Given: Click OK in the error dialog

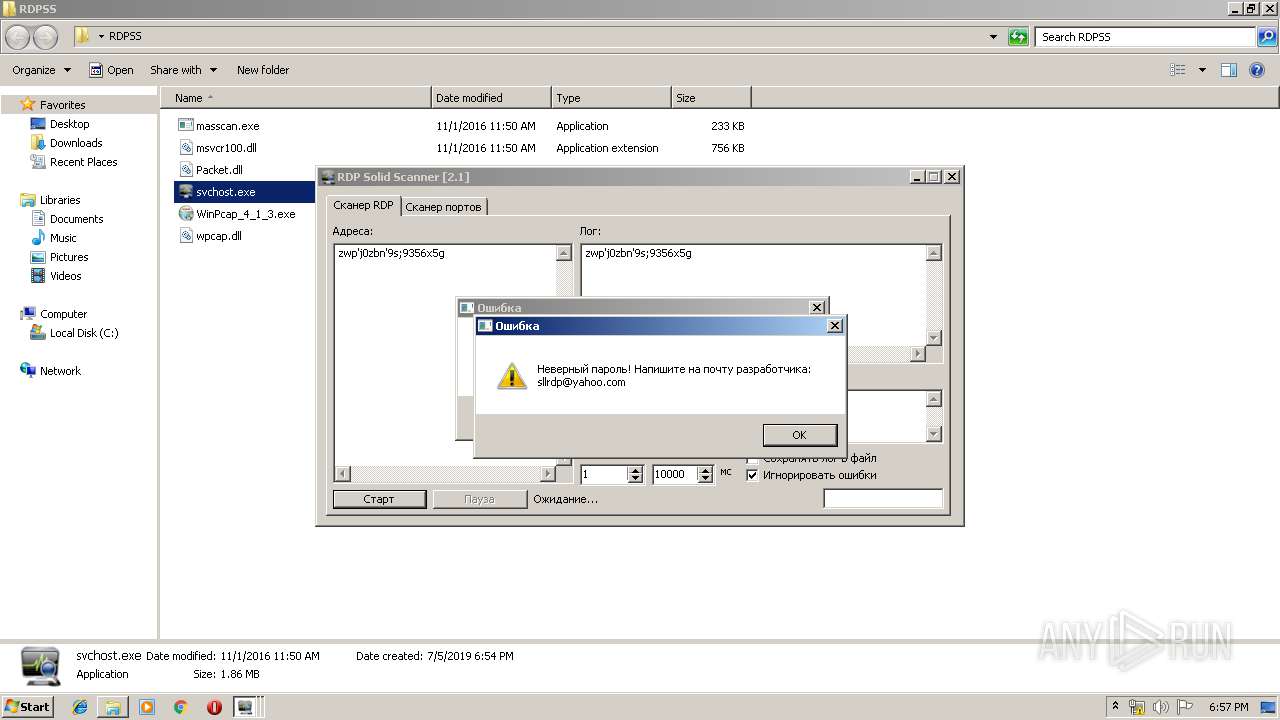Looking at the screenshot, I should (x=799, y=435).
